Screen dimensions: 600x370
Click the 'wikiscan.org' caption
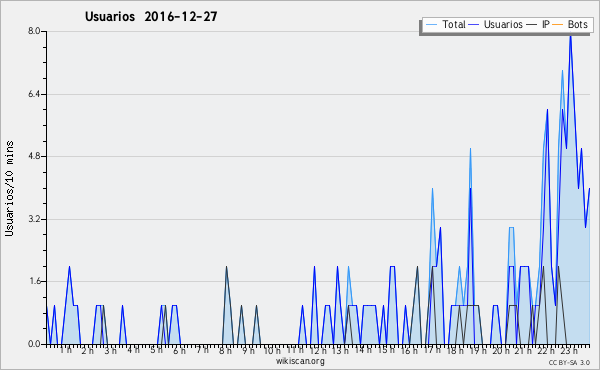(x=300, y=361)
